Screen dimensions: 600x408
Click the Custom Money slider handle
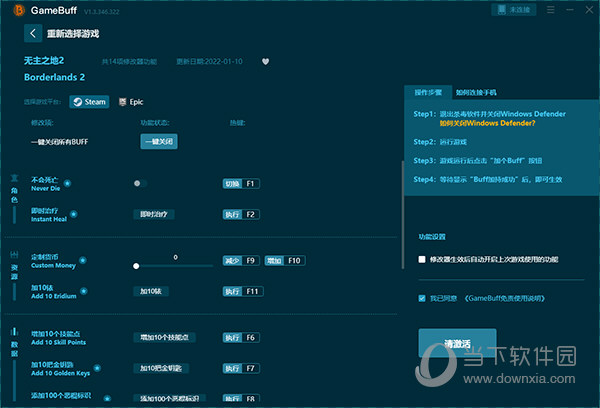[x=136, y=265]
